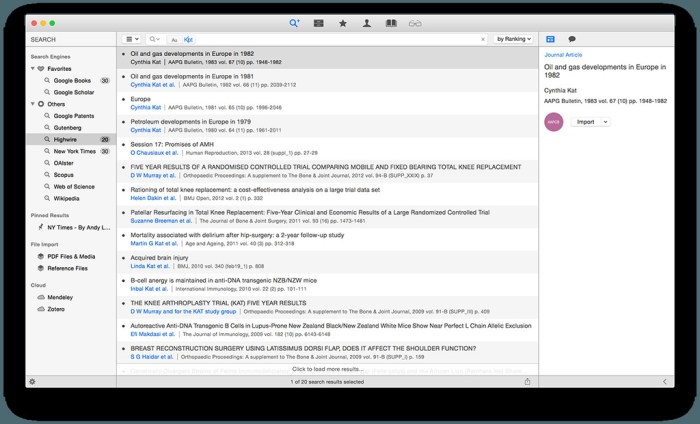The width and height of the screenshot is (700, 424).
Task: Open the Authors person icon in toolbar
Action: click(367, 22)
